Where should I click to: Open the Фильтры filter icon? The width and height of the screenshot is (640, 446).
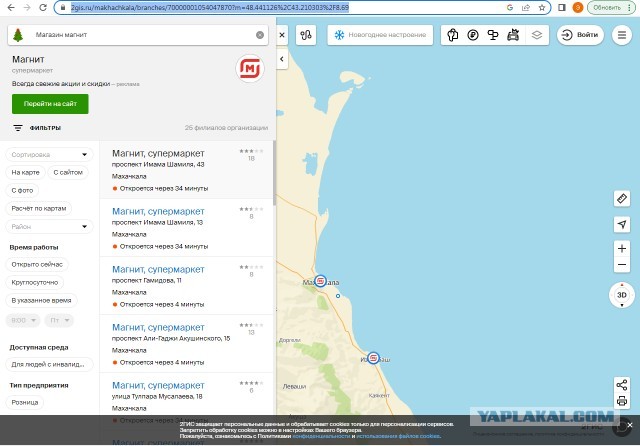pos(18,128)
